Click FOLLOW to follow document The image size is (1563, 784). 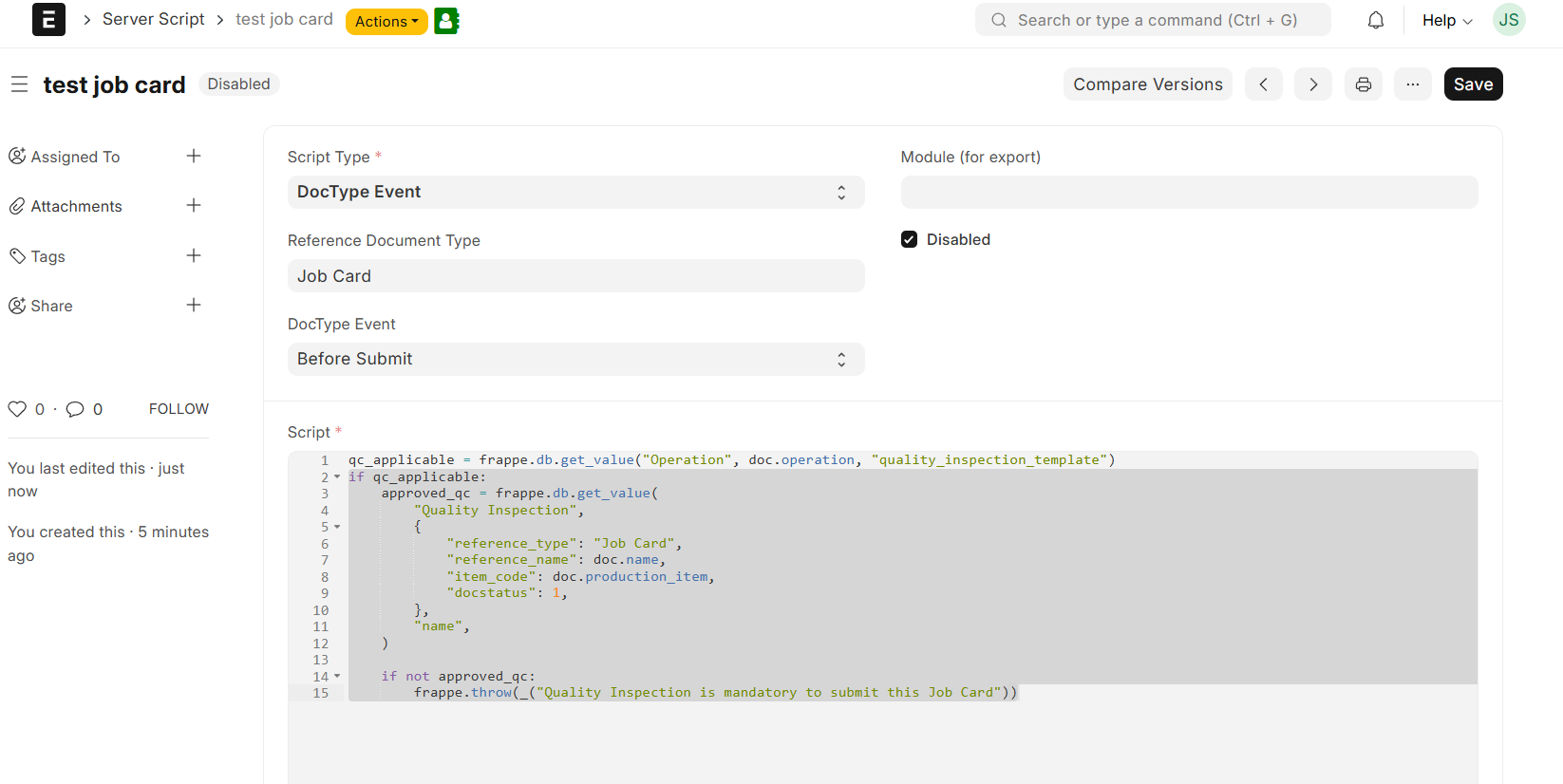(x=179, y=409)
